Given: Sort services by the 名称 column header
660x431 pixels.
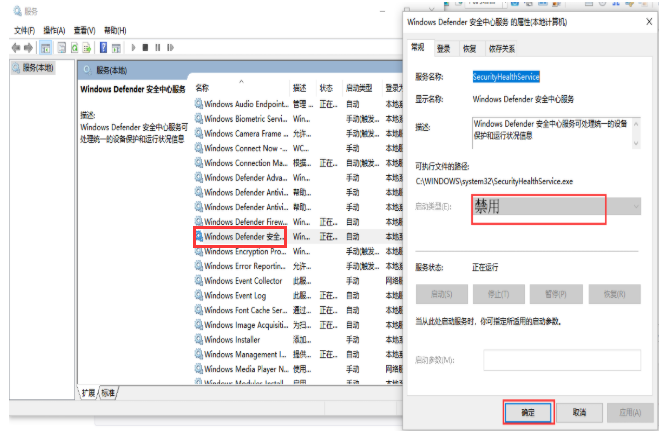Looking at the screenshot, I should pos(241,88).
